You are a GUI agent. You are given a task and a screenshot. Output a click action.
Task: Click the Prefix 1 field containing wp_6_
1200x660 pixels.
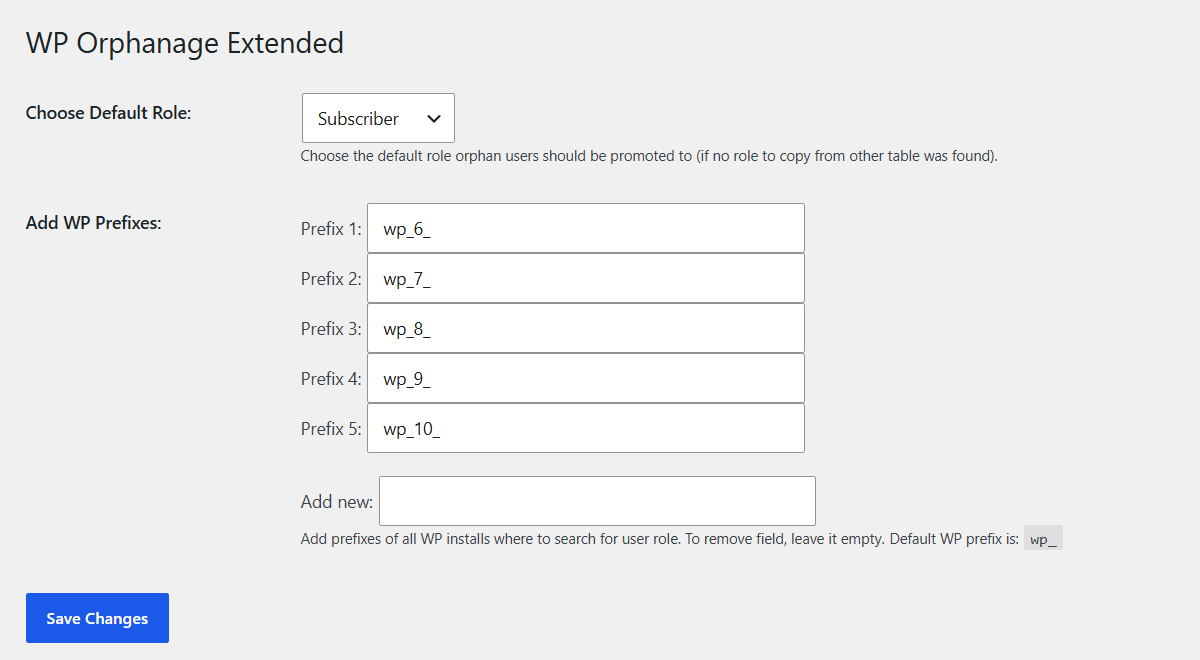586,228
